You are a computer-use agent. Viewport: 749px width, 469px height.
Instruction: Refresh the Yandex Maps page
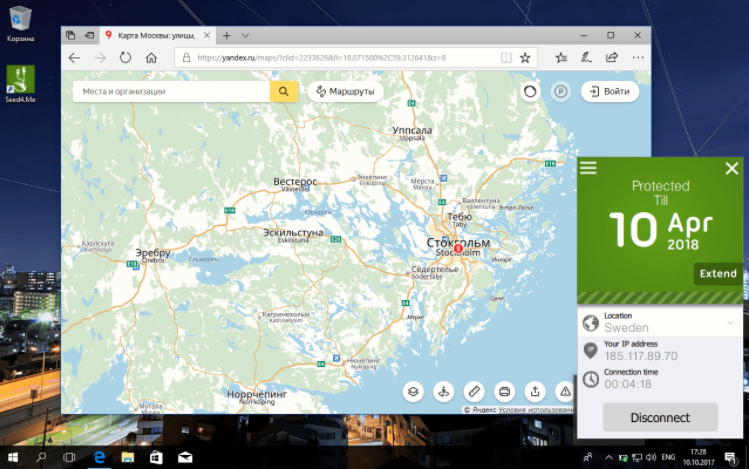(x=125, y=58)
